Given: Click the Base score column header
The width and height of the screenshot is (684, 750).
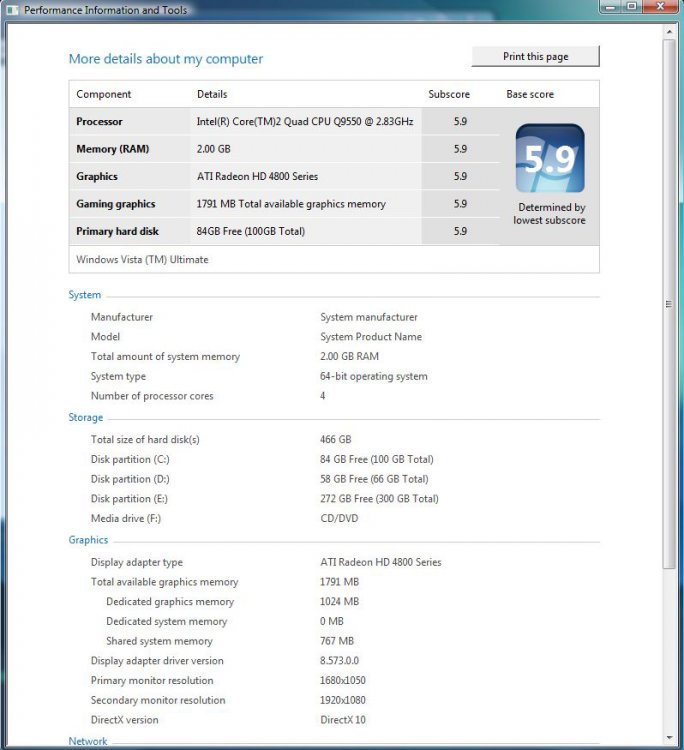Looking at the screenshot, I should click(530, 94).
